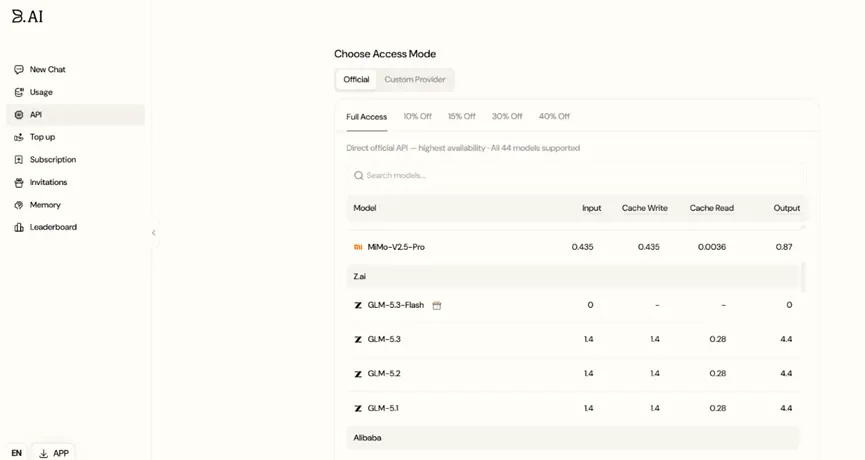Click the Z logo beside GLM-5.3-Flash

tap(358, 305)
